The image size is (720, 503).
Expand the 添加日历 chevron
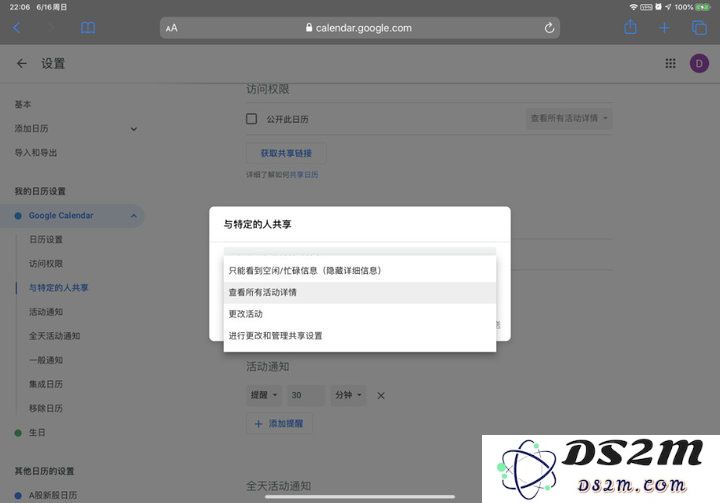coord(134,129)
